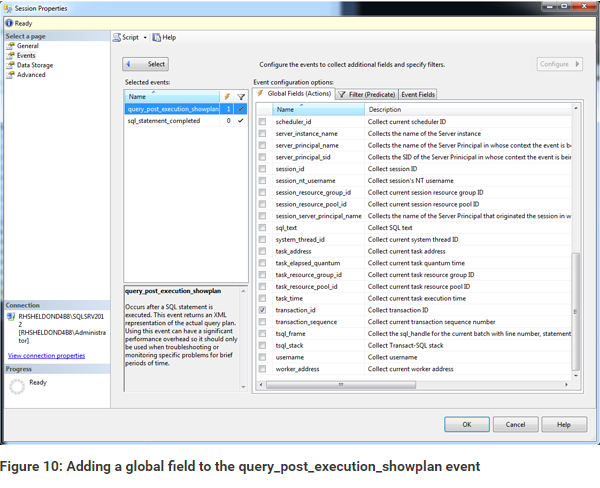Click event description scroll up arrow

coord(243,291)
